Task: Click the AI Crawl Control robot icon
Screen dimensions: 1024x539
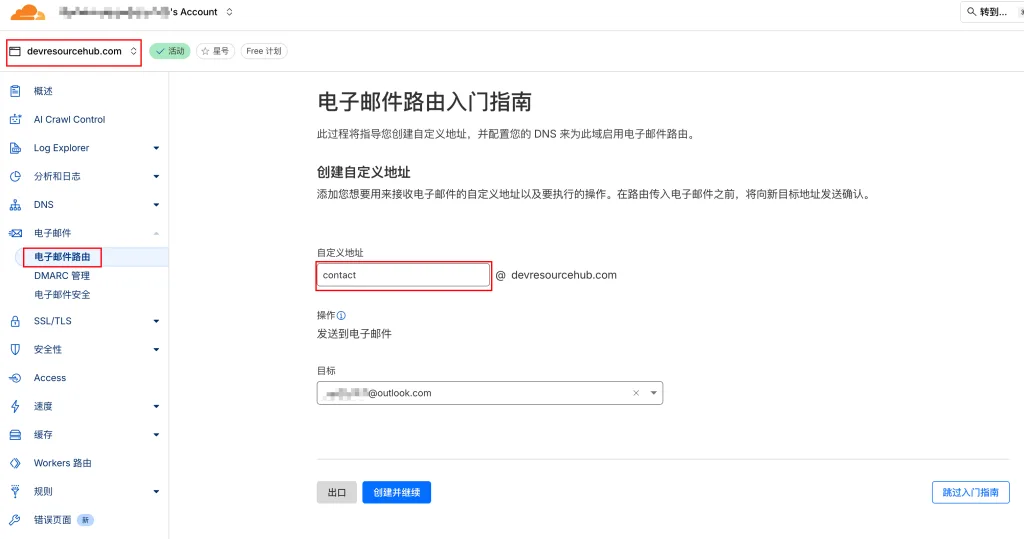Action: click(x=15, y=120)
